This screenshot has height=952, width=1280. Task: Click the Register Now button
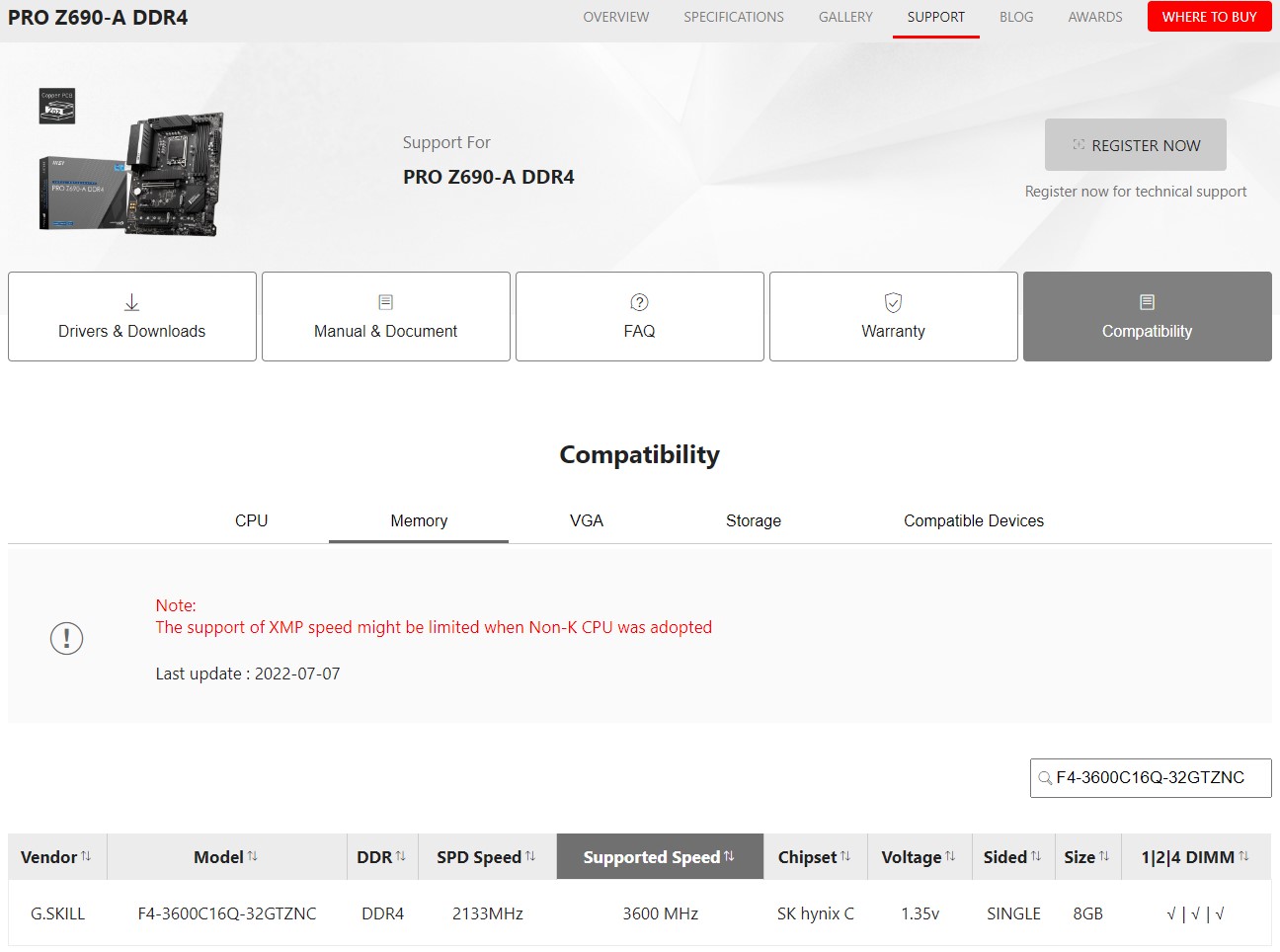pyautogui.click(x=1136, y=145)
